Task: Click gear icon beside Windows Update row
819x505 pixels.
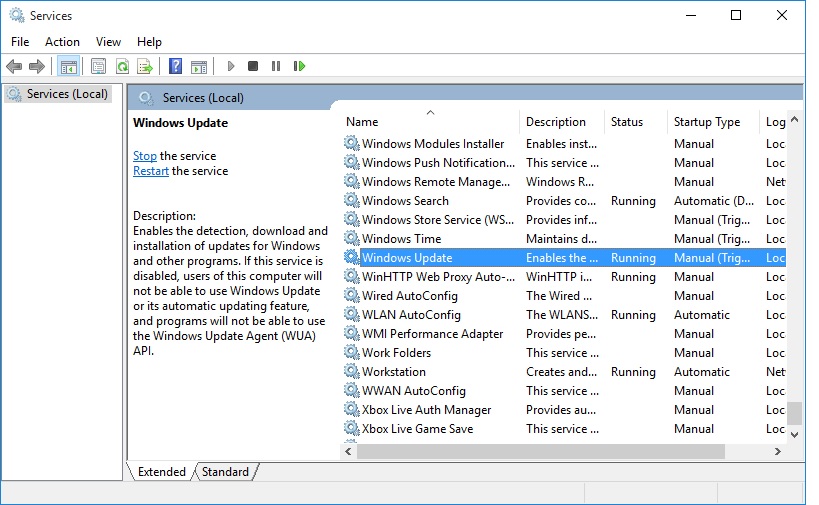Action: 352,257
